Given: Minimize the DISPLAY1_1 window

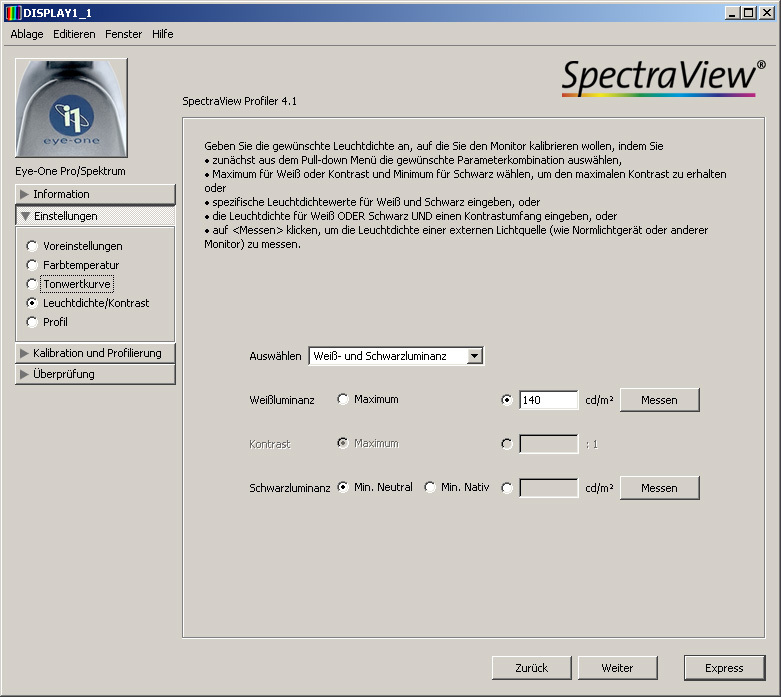Looking at the screenshot, I should [731, 13].
